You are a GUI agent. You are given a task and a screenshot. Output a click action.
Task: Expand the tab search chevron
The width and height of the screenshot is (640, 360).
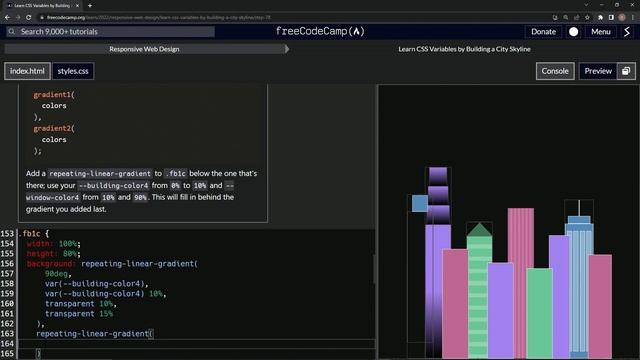[x=586, y=5]
